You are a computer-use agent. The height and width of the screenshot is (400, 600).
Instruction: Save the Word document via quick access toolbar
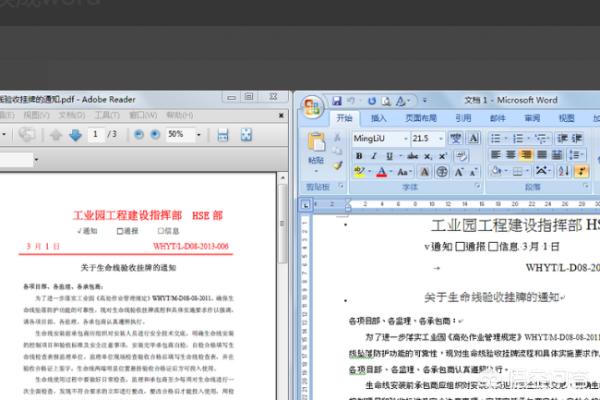338,101
